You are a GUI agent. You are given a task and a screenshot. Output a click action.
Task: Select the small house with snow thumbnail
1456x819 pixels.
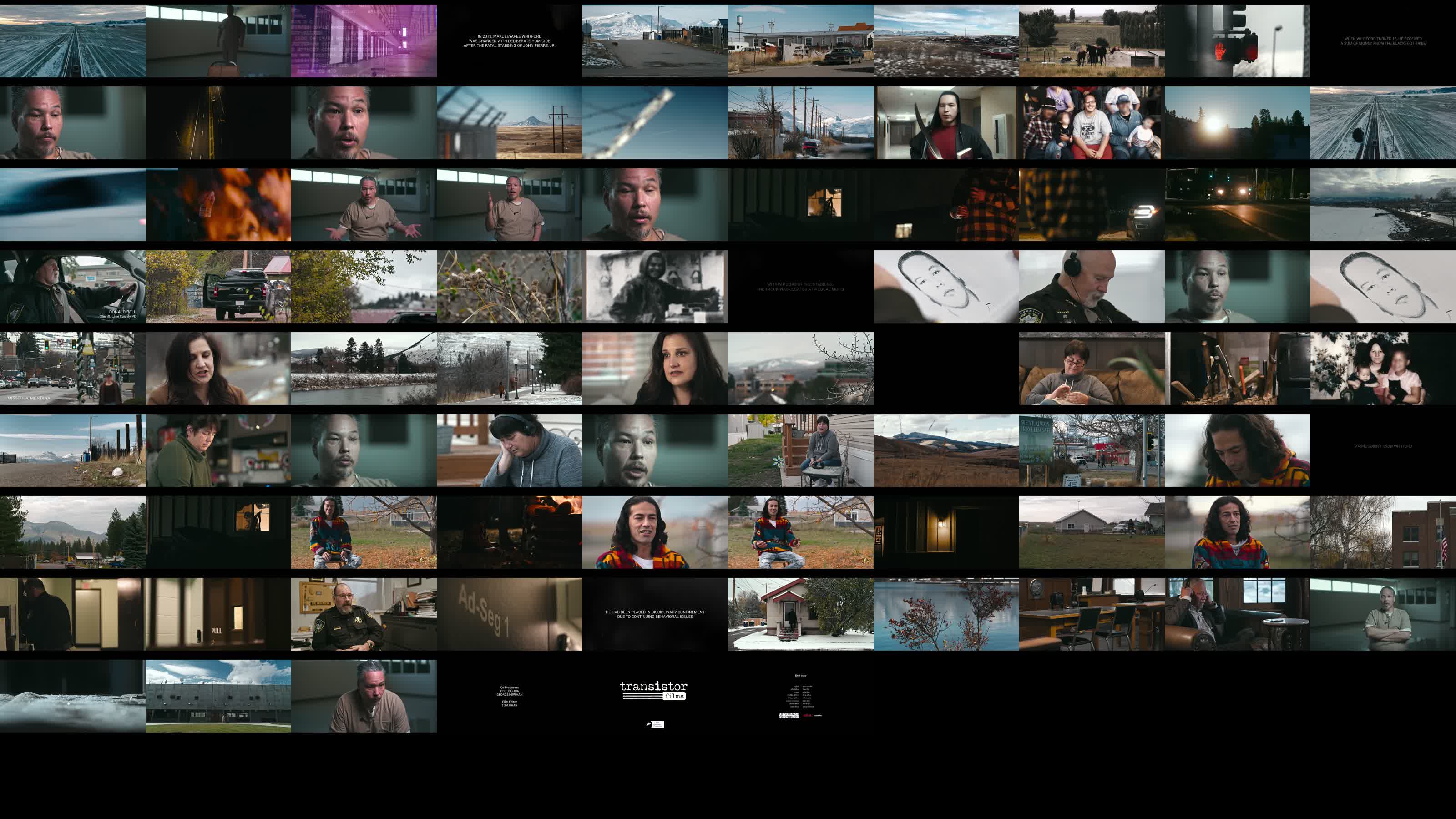800,614
